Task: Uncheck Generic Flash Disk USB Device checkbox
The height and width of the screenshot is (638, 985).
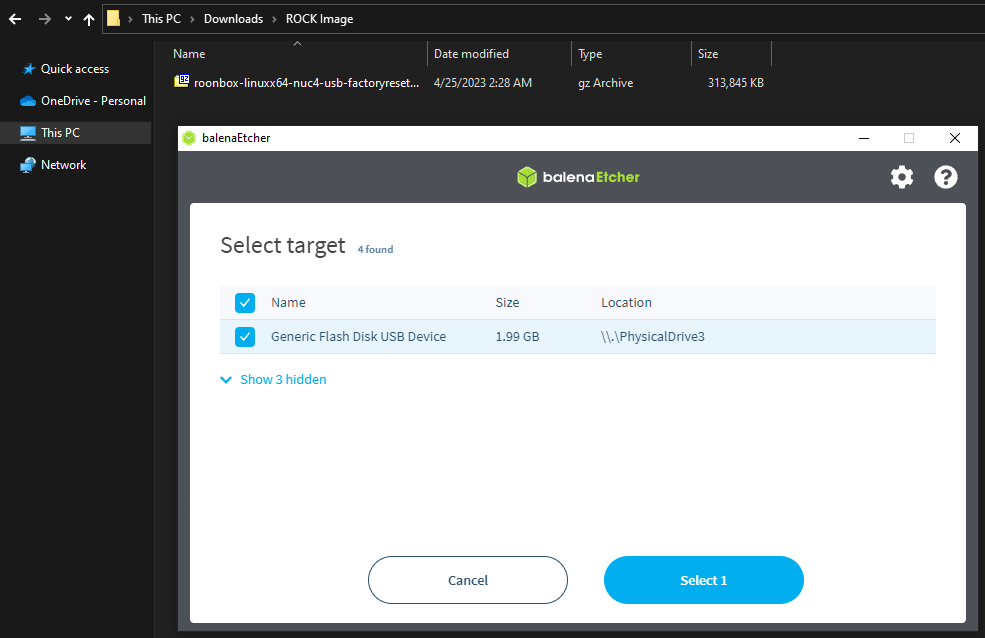Action: tap(245, 337)
